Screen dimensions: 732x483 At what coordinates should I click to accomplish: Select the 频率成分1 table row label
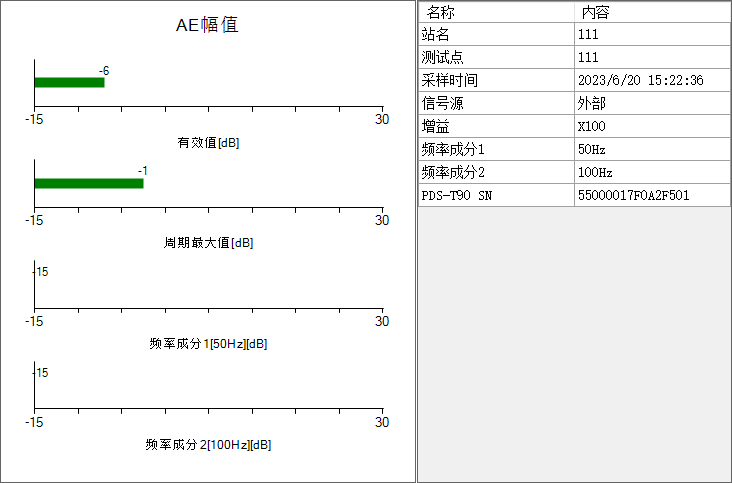pyautogui.click(x=453, y=149)
